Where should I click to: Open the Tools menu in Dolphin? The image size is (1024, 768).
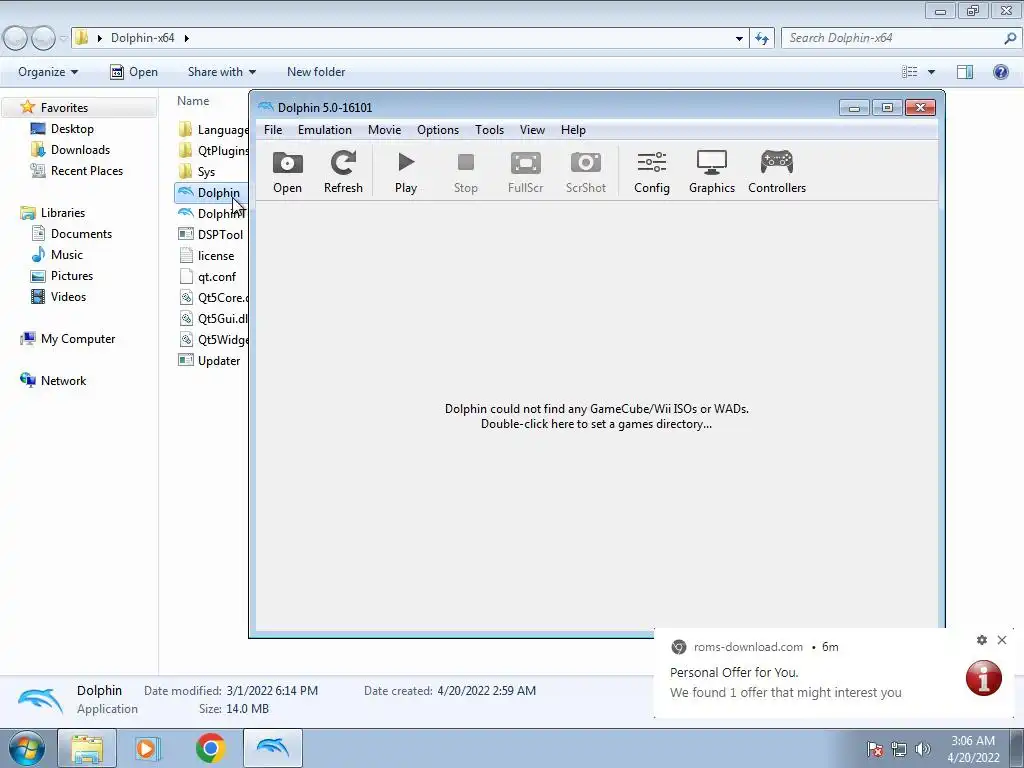pyautogui.click(x=490, y=130)
